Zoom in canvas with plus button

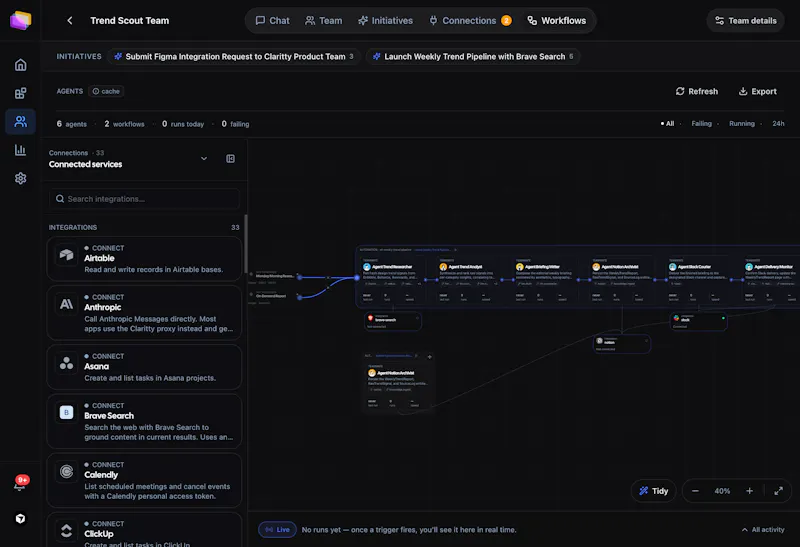pos(749,491)
